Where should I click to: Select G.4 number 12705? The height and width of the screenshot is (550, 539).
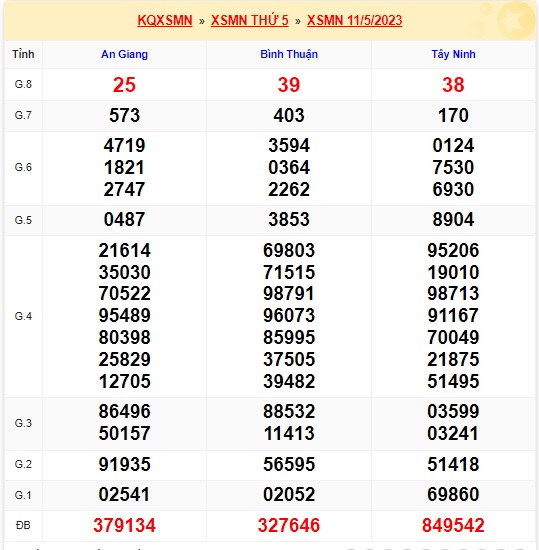pyautogui.click(x=124, y=381)
